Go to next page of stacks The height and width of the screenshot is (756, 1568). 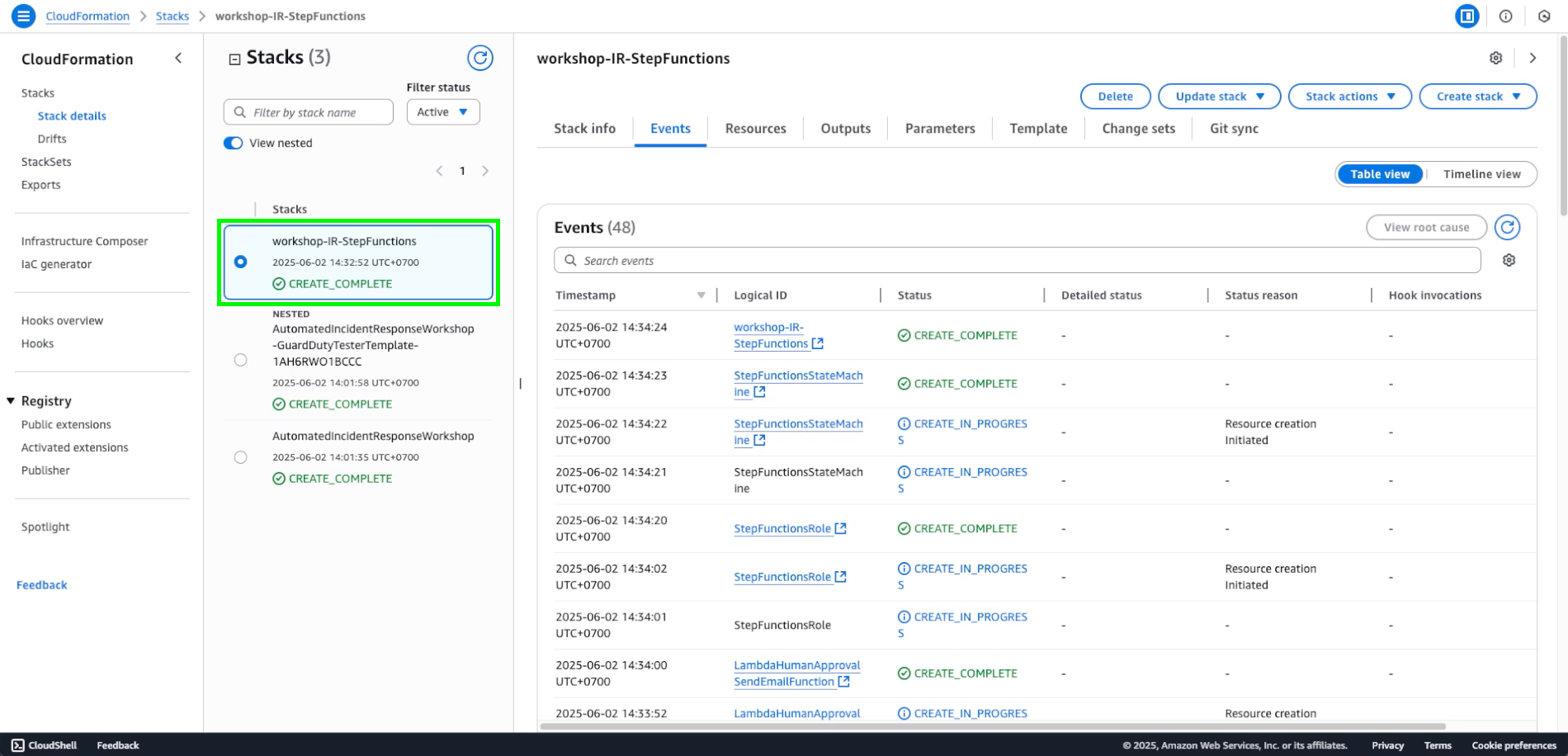pyautogui.click(x=485, y=171)
